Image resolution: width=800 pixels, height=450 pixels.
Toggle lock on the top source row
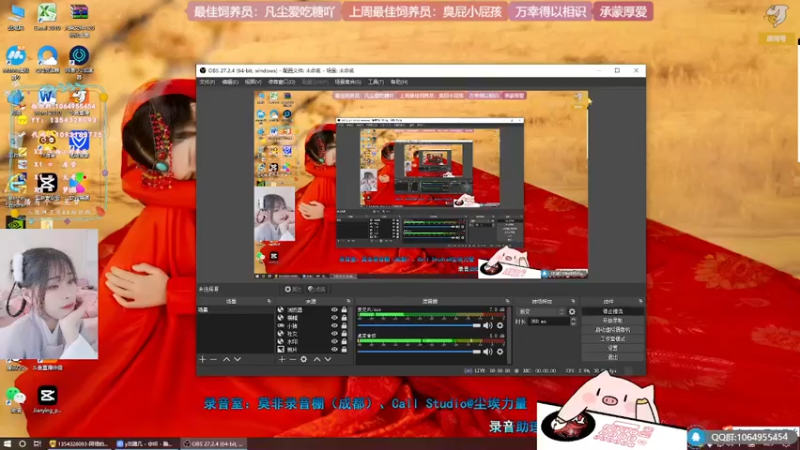point(344,310)
